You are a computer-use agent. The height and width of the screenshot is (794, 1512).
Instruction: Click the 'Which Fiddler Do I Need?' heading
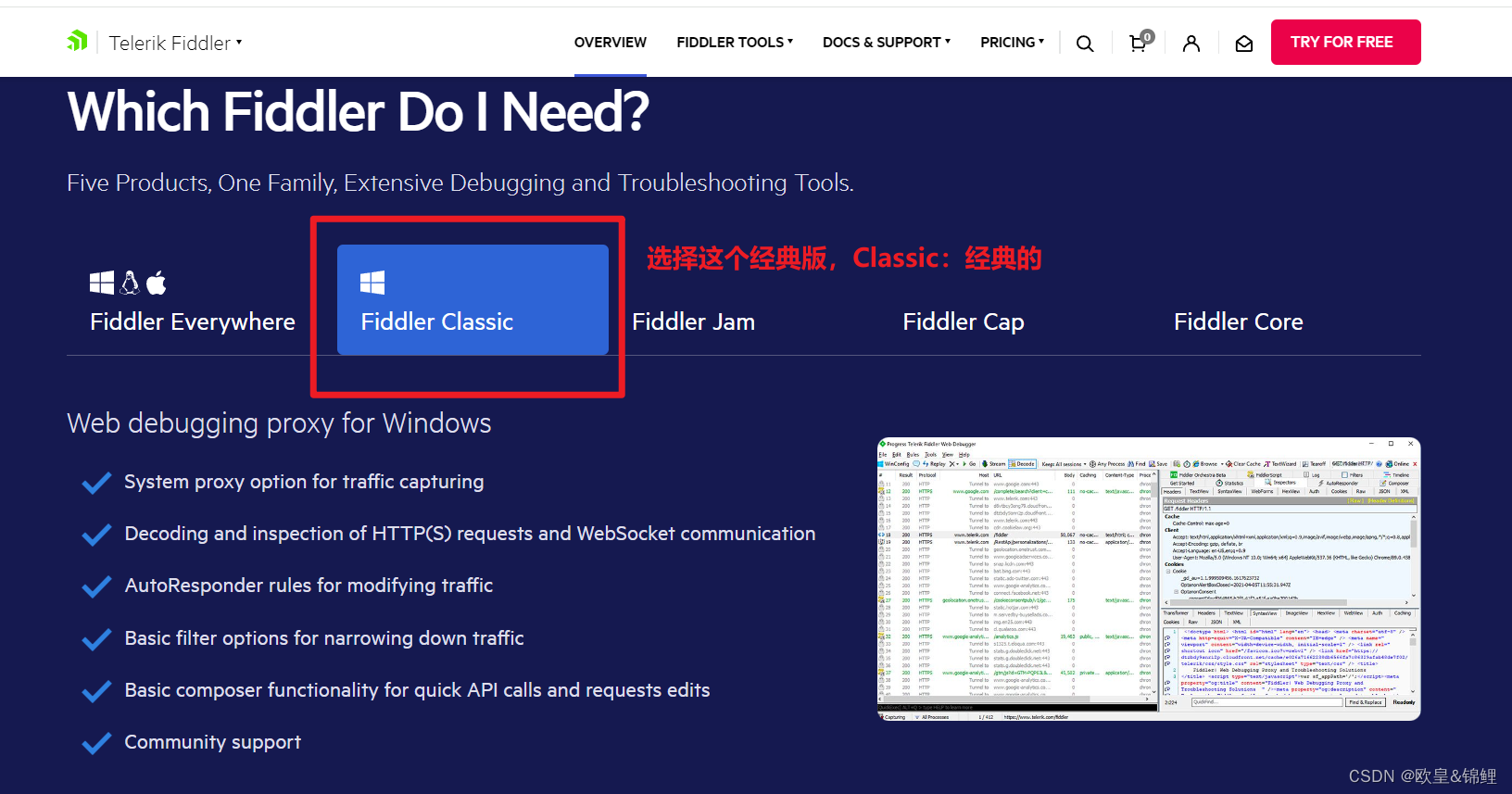(359, 112)
